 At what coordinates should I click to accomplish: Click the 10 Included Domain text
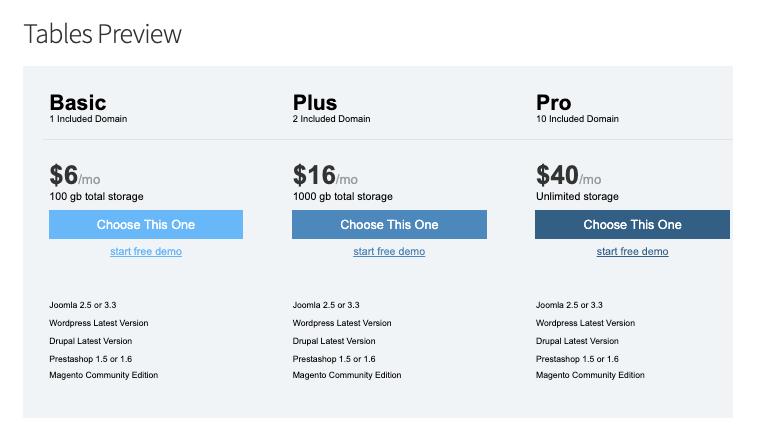[577, 119]
